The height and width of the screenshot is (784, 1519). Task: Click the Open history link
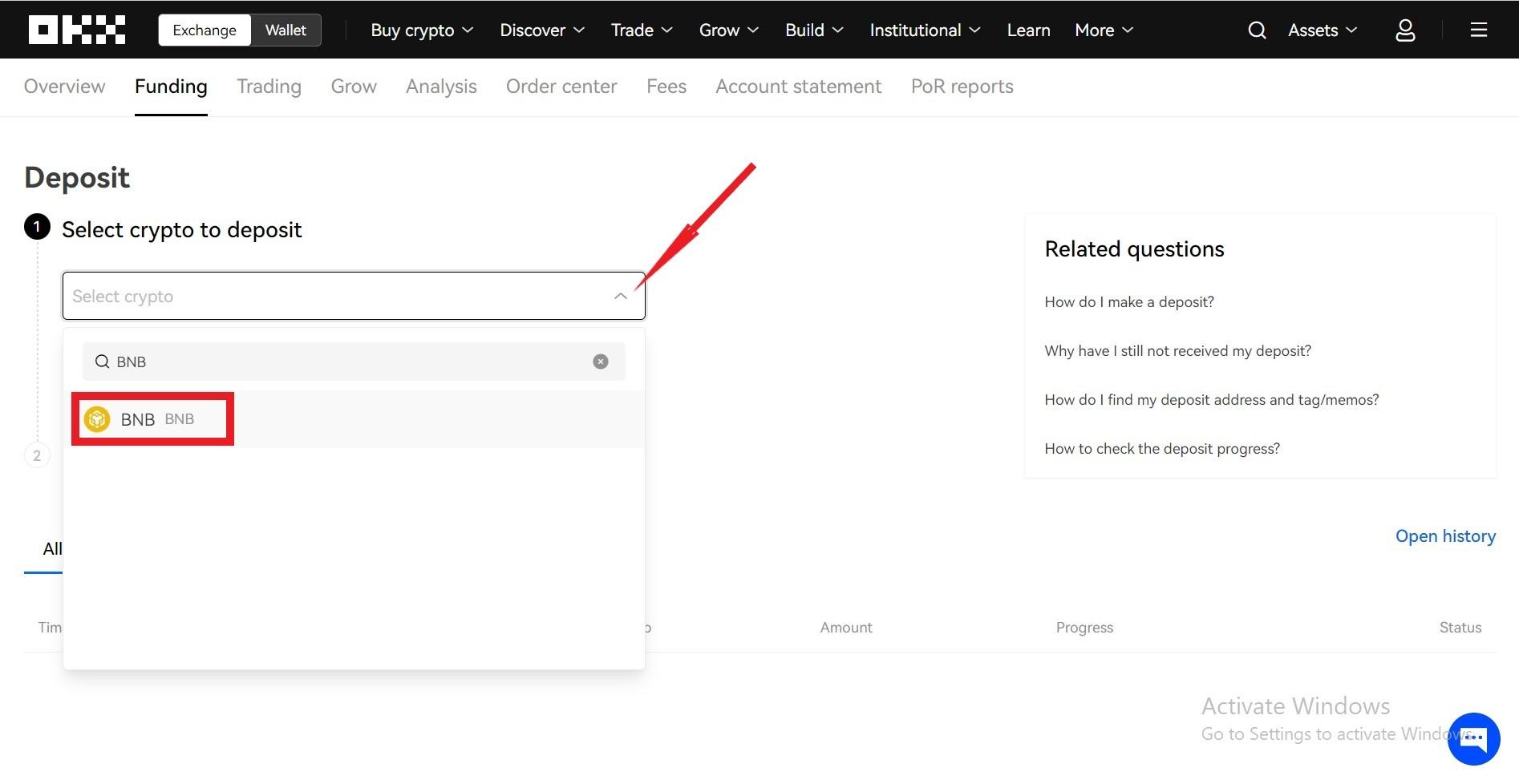coord(1445,536)
